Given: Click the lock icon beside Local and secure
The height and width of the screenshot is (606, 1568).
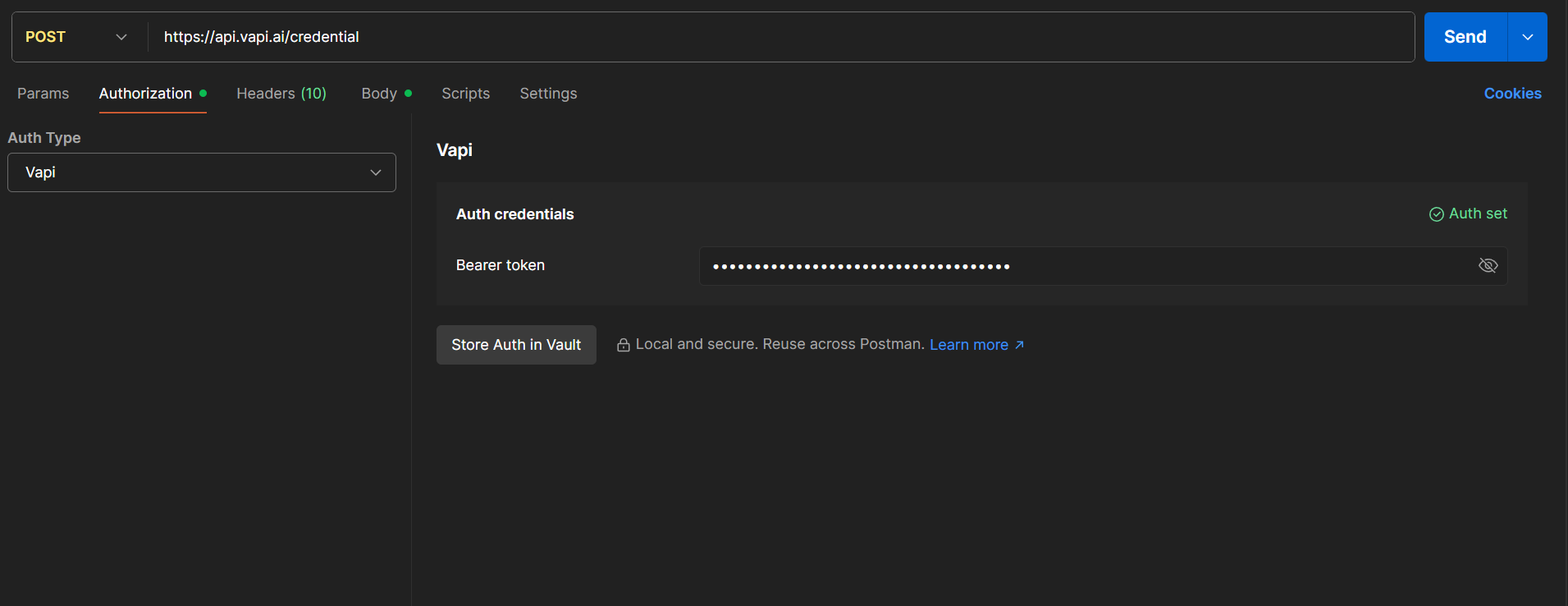Looking at the screenshot, I should coord(624,345).
